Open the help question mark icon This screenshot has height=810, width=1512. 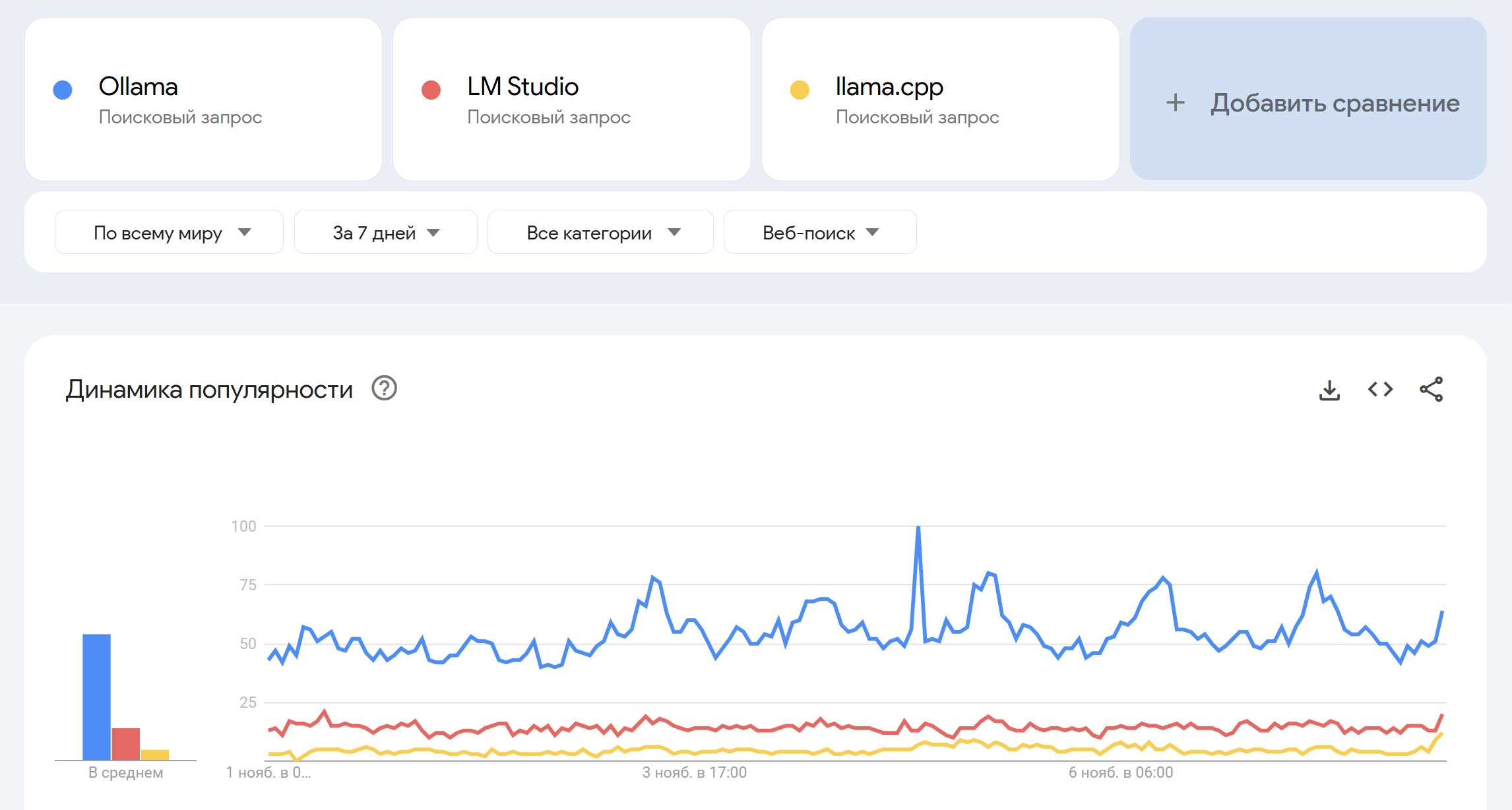point(384,389)
